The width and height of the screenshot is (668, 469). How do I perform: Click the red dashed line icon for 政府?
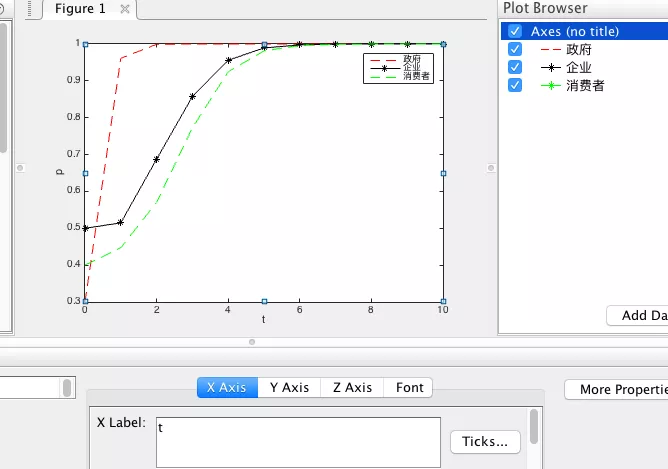(550, 49)
